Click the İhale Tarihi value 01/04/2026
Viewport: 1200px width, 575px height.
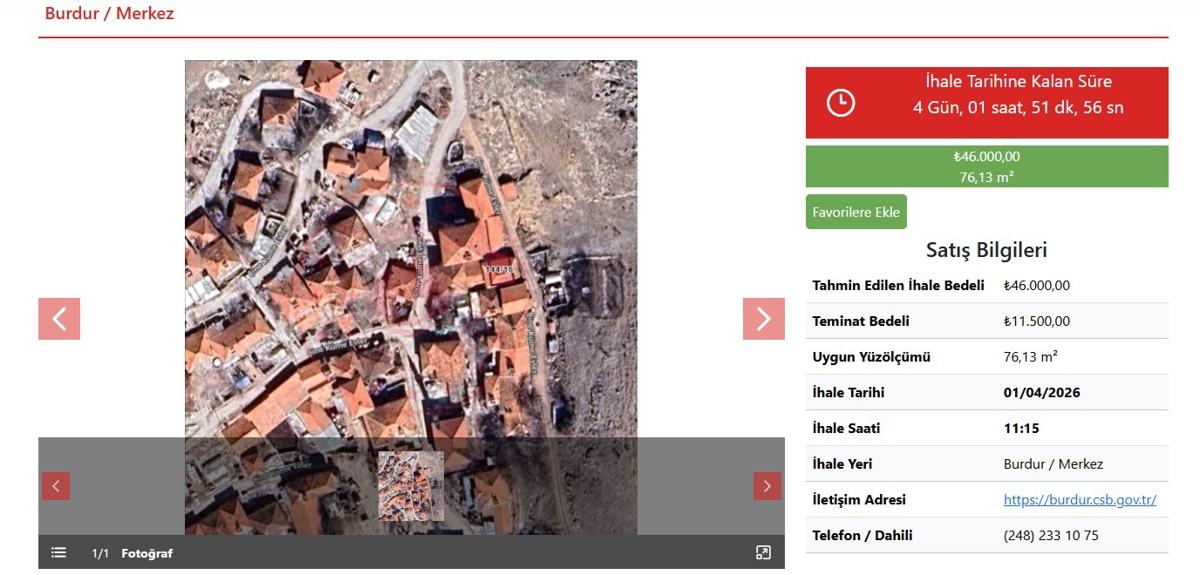(x=1042, y=393)
